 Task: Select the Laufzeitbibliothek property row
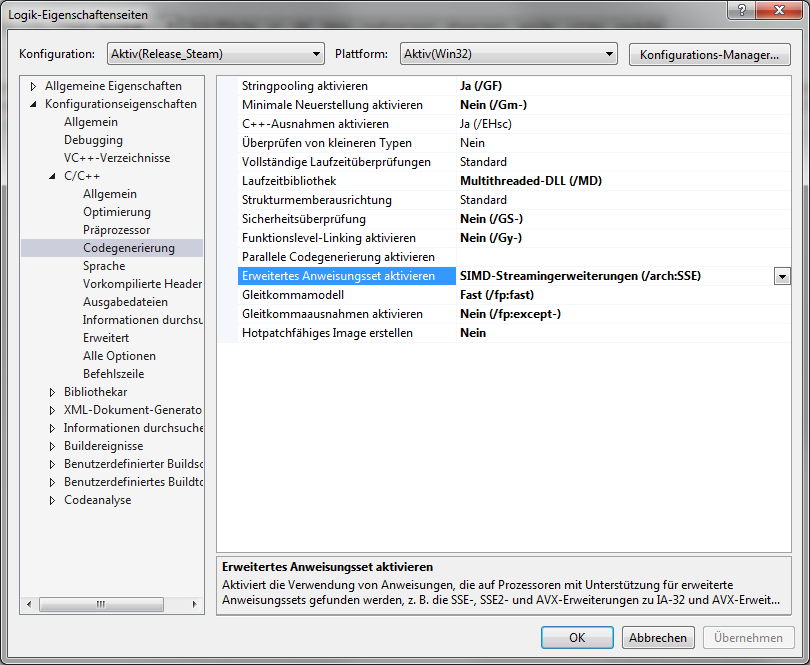point(289,181)
